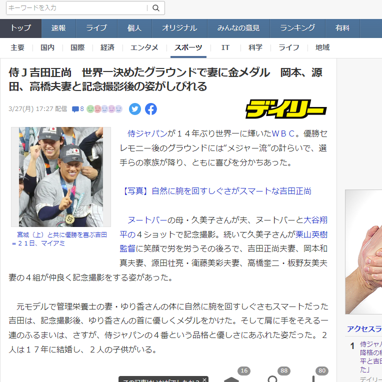Enlarge the players' celebration photo
This screenshot has width=382, height=382.
[61, 177]
